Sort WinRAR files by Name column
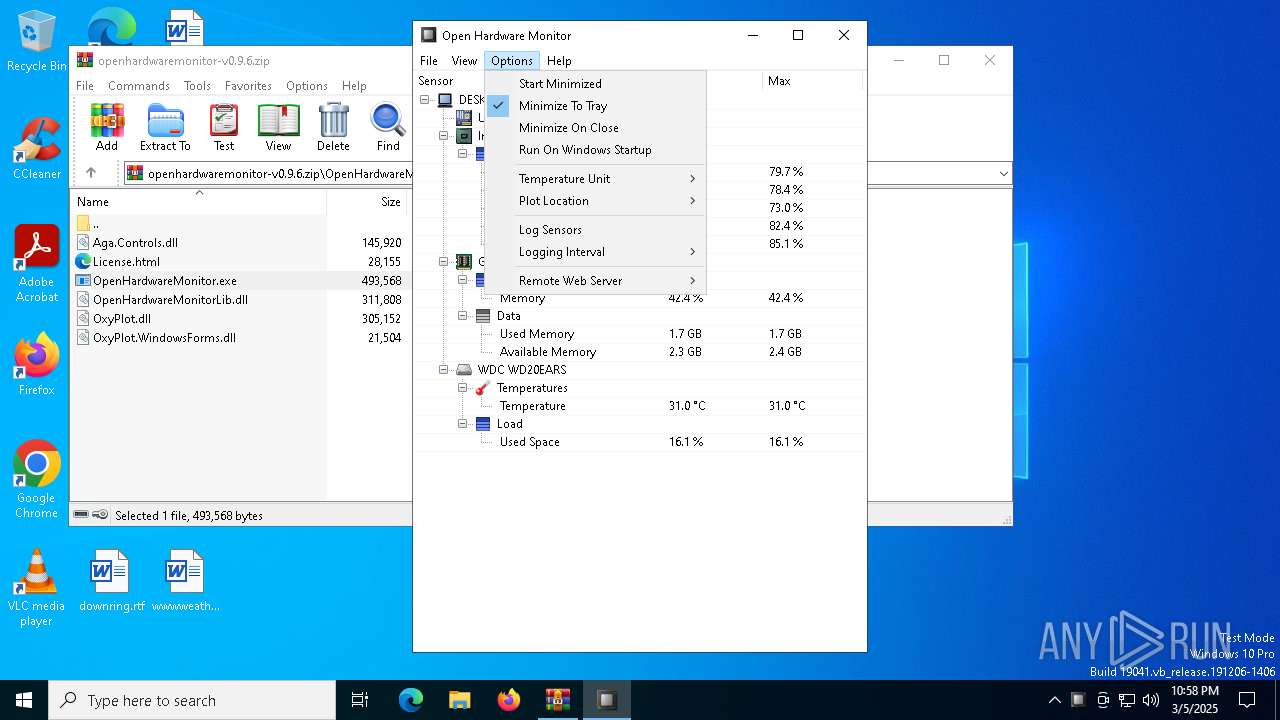The image size is (1280, 720). pos(198,202)
